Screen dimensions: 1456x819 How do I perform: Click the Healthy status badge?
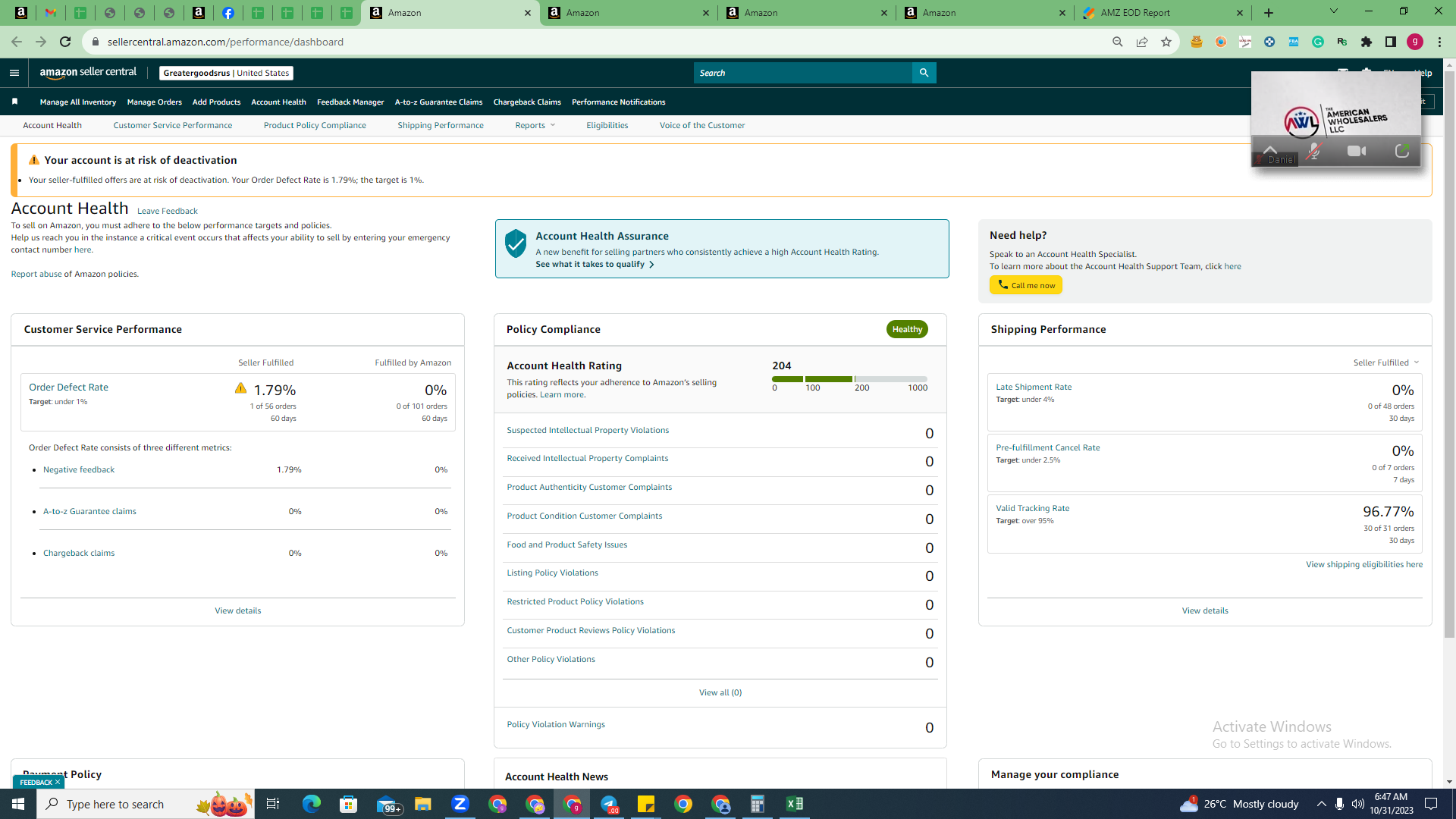point(907,329)
